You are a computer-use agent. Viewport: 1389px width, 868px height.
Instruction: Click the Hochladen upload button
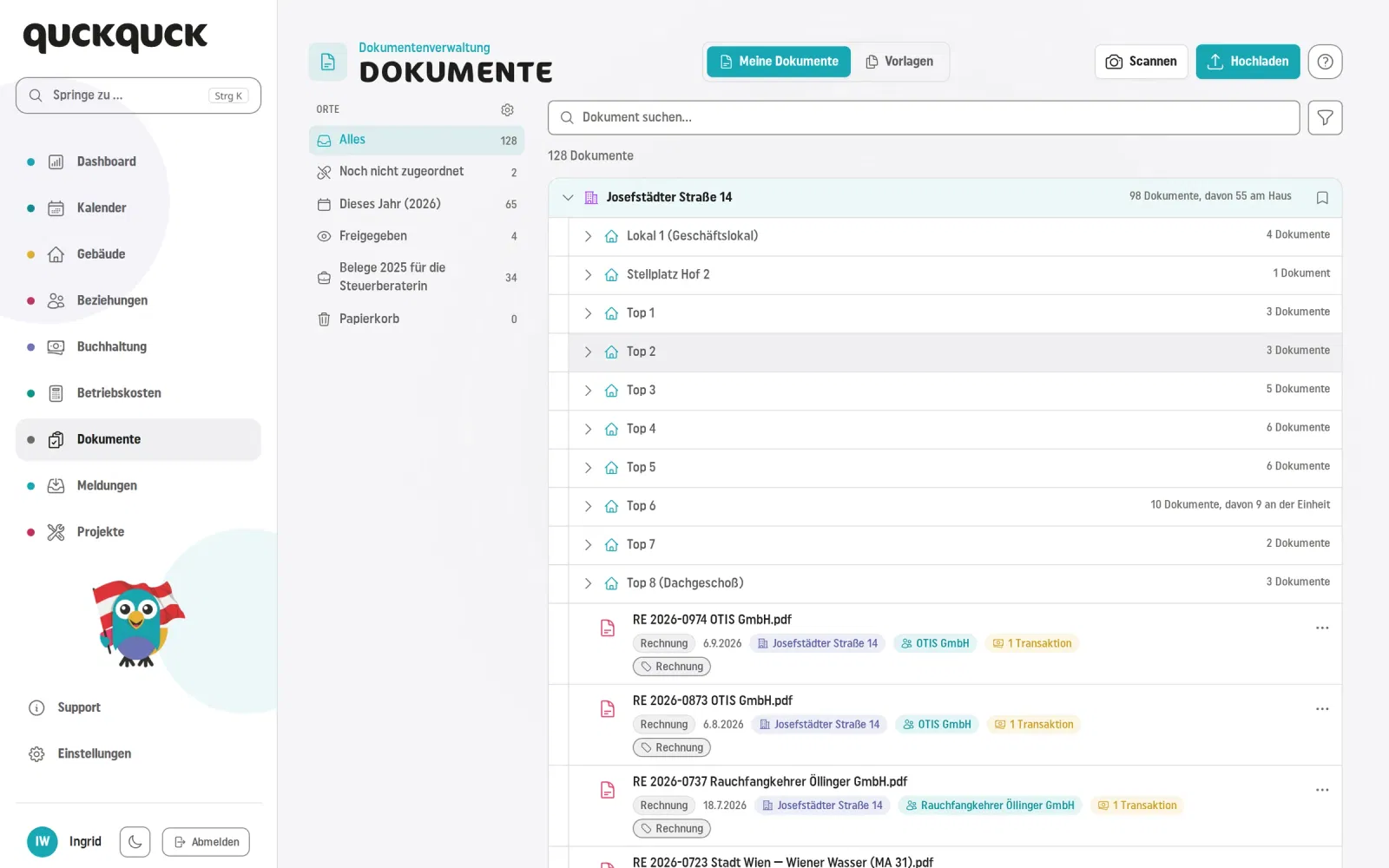click(x=1247, y=62)
